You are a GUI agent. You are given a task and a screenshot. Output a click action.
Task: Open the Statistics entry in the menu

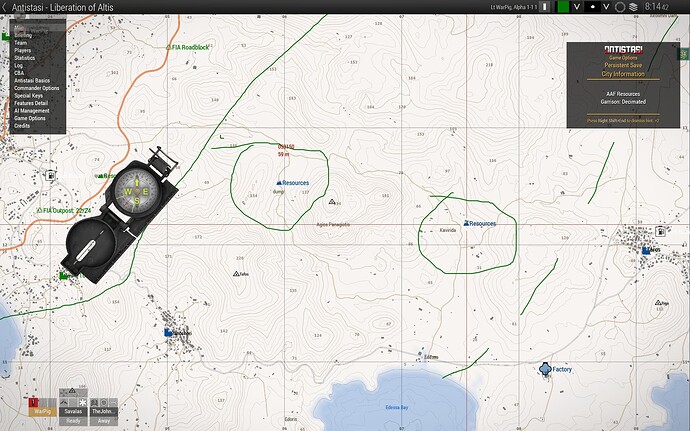click(24, 58)
